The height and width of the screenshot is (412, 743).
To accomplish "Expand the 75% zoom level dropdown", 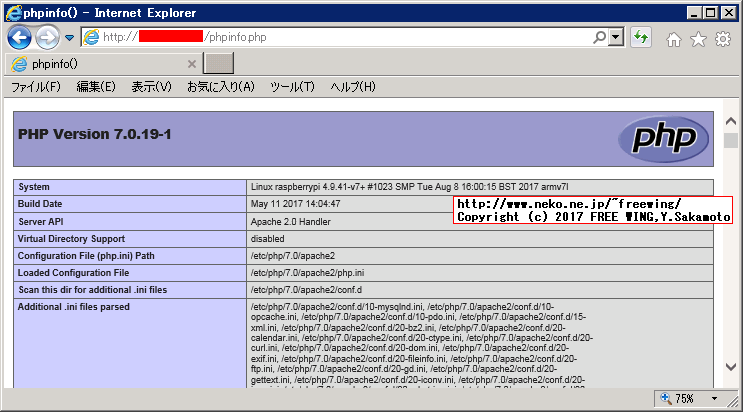I will click(712, 398).
